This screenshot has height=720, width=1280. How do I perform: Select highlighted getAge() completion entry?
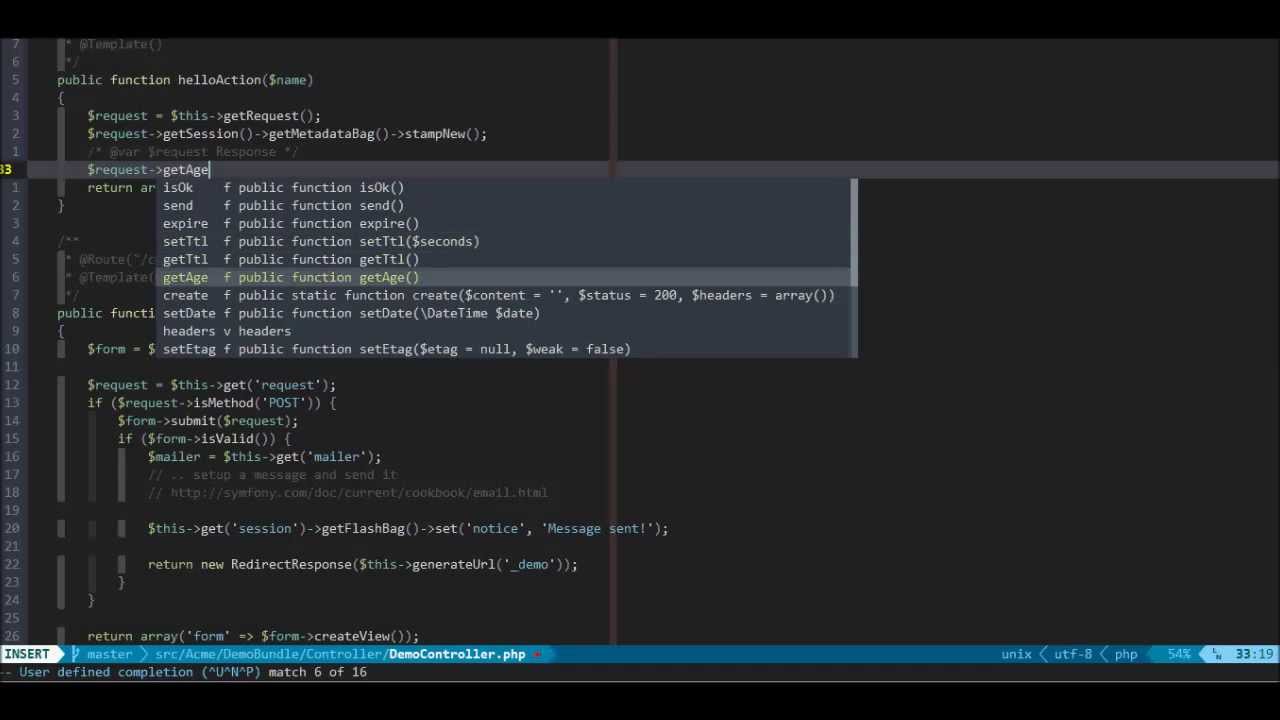pyautogui.click(x=508, y=278)
